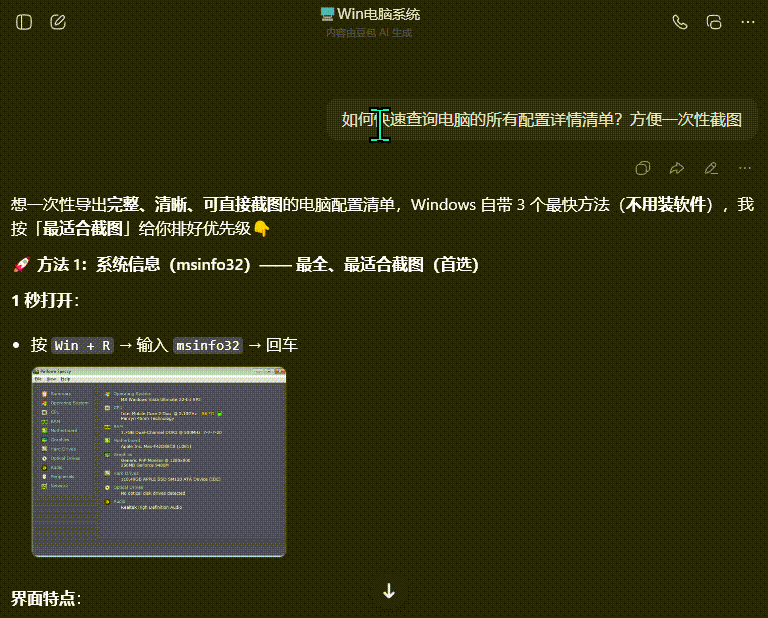Start a new chat with the compose icon
768x618 pixels.
coord(58,22)
